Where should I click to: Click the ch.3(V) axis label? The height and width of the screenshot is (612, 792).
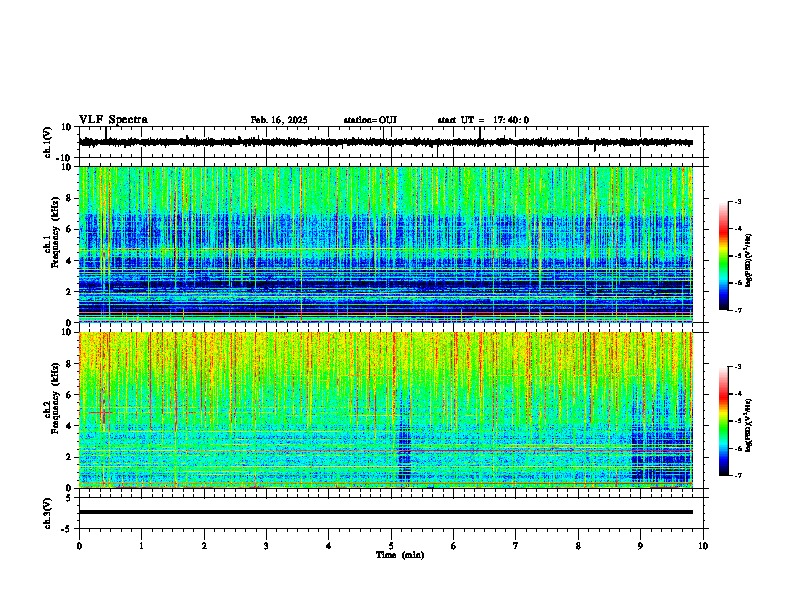click(48, 513)
